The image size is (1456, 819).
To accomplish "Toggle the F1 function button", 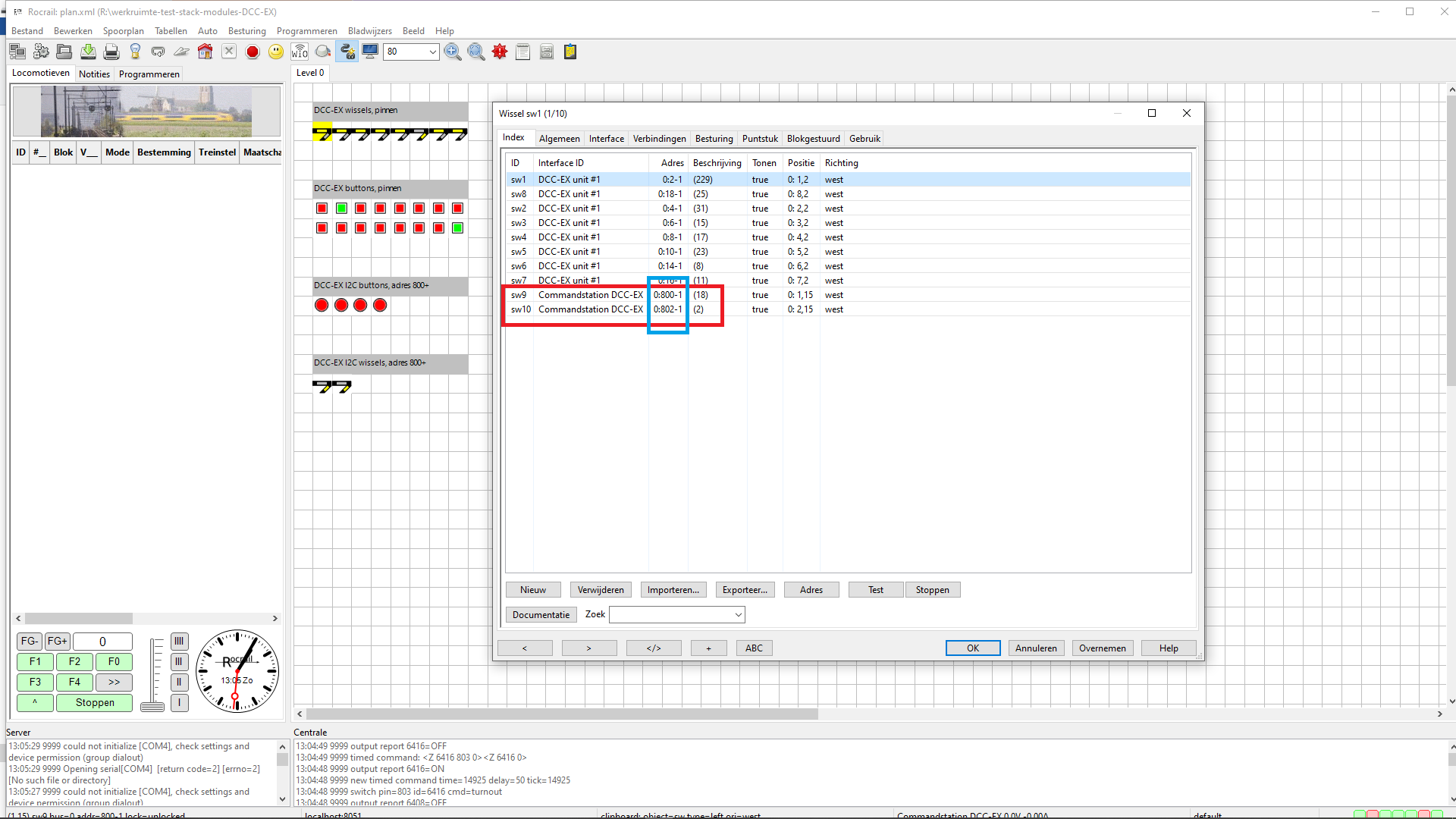I will pos(35,661).
